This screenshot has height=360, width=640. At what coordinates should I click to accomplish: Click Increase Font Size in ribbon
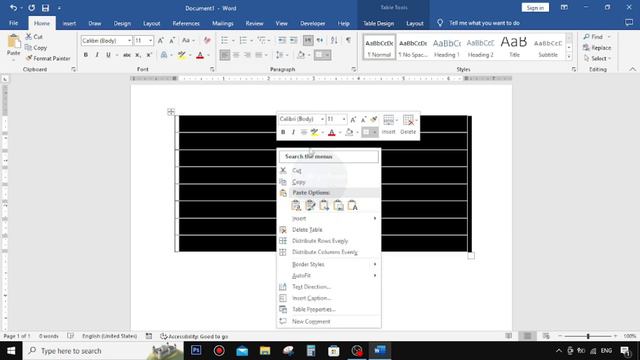(161, 40)
